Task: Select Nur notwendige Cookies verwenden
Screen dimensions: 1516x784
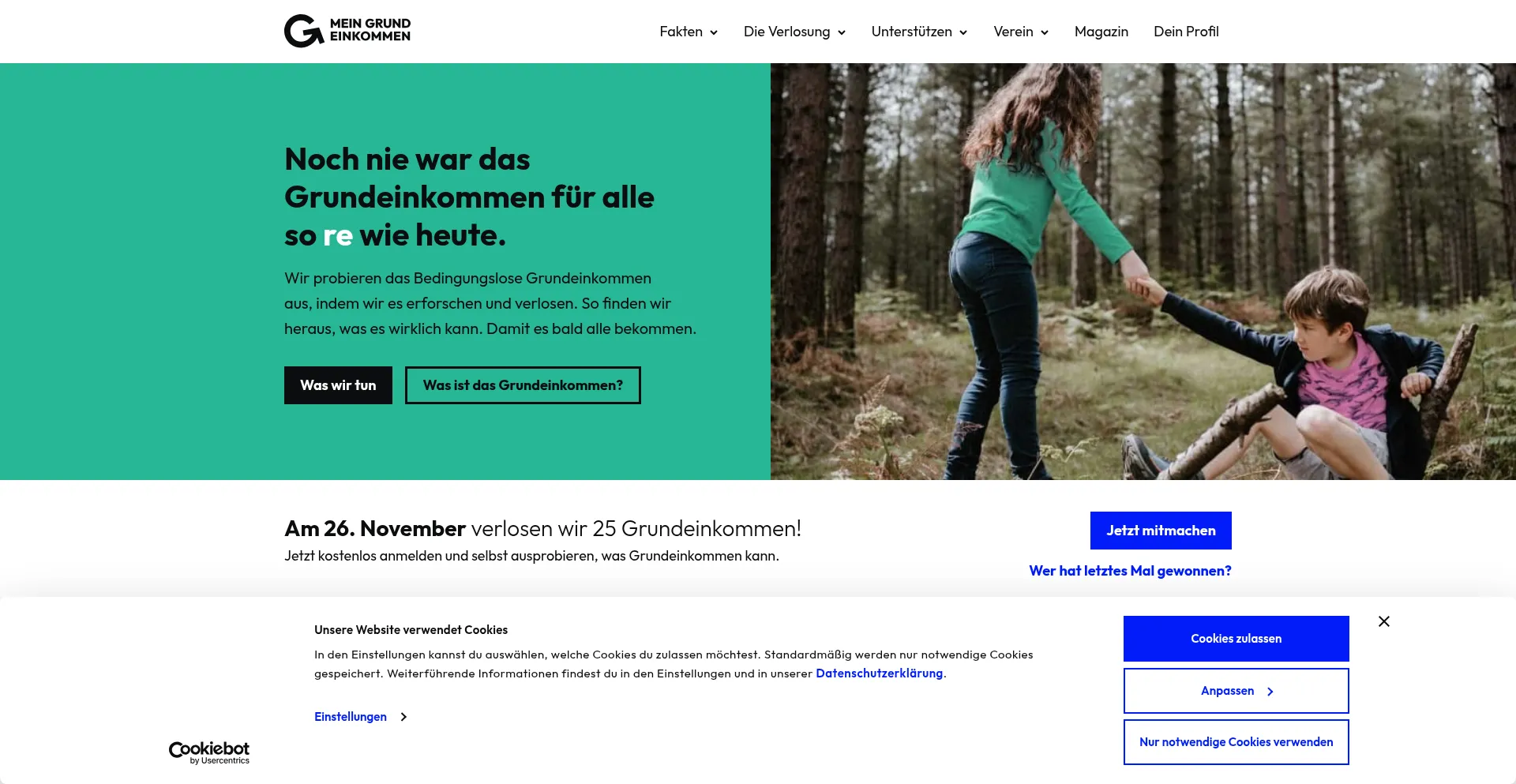Action: tap(1236, 742)
